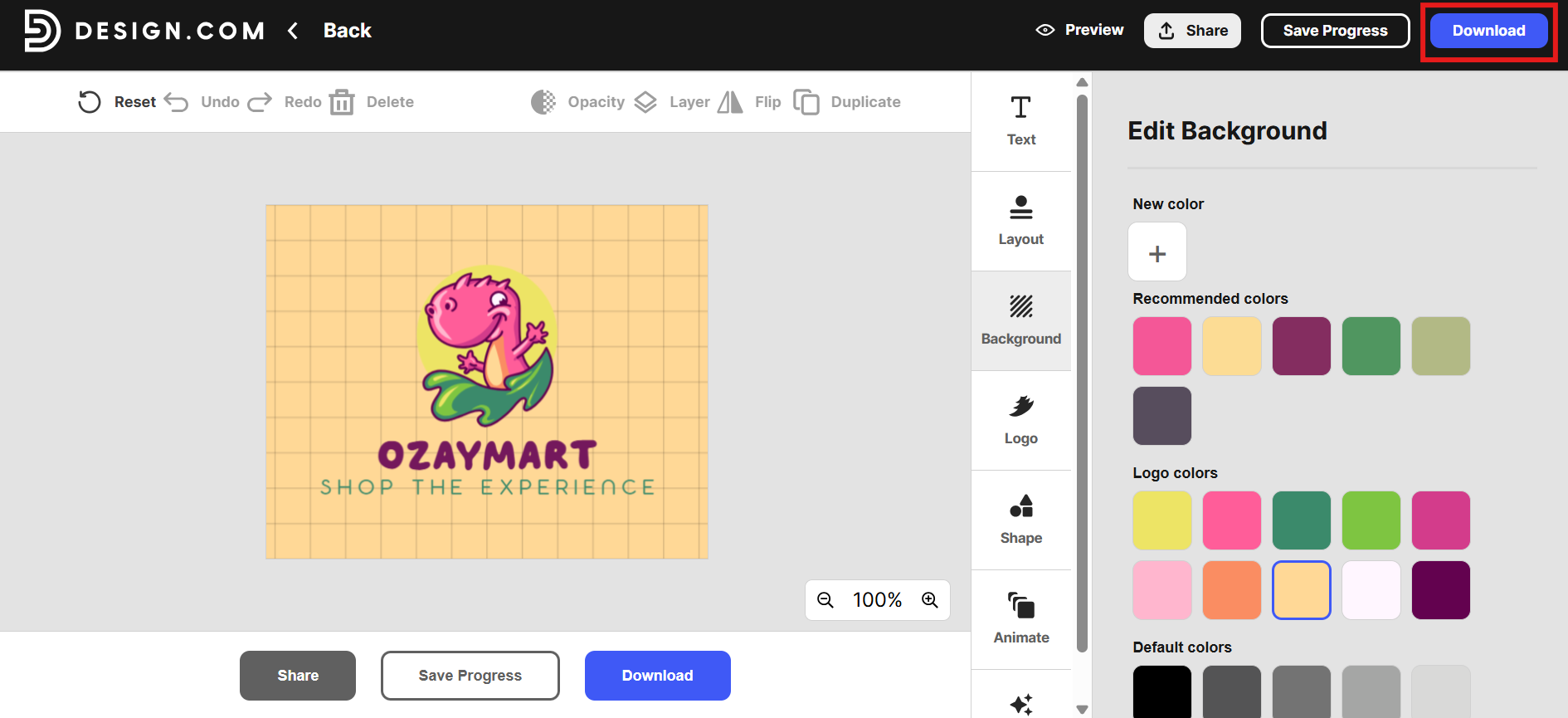
Task: Choose the near-white Logo color swatch
Action: pyautogui.click(x=1371, y=590)
